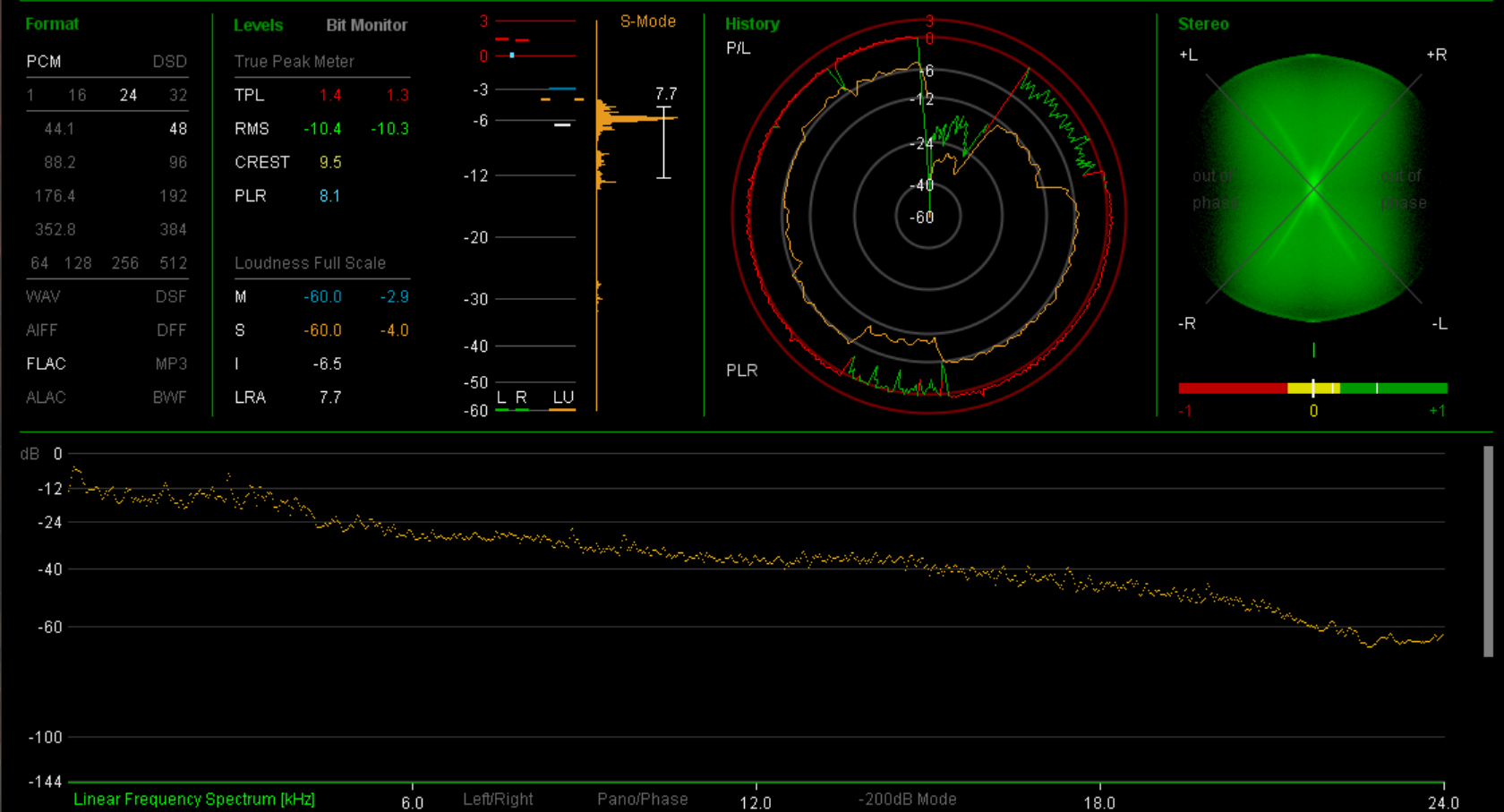Click the PLR value 8.1
The height and width of the screenshot is (812, 1504).
[x=329, y=196]
